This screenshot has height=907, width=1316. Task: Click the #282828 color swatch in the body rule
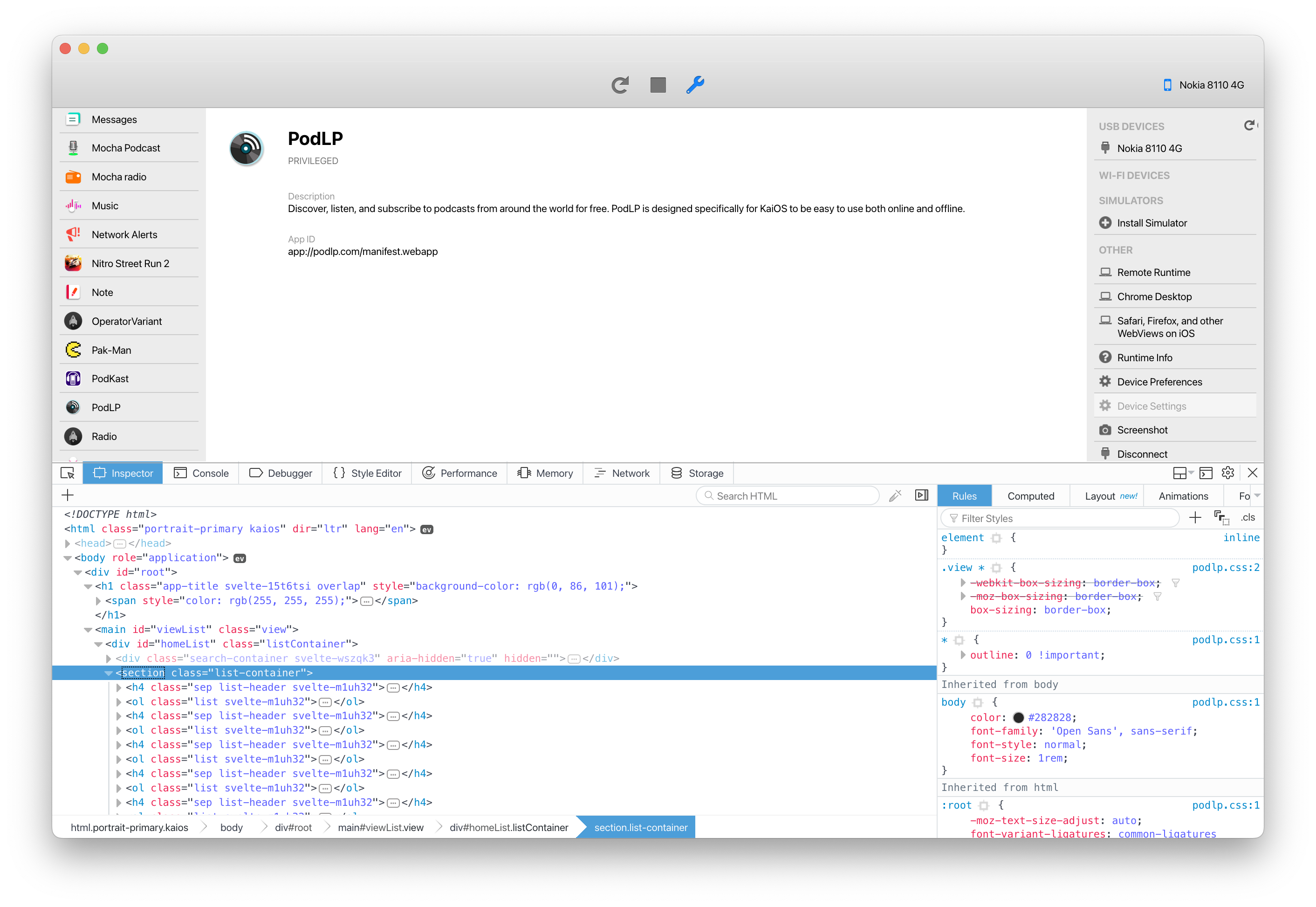(1019, 717)
